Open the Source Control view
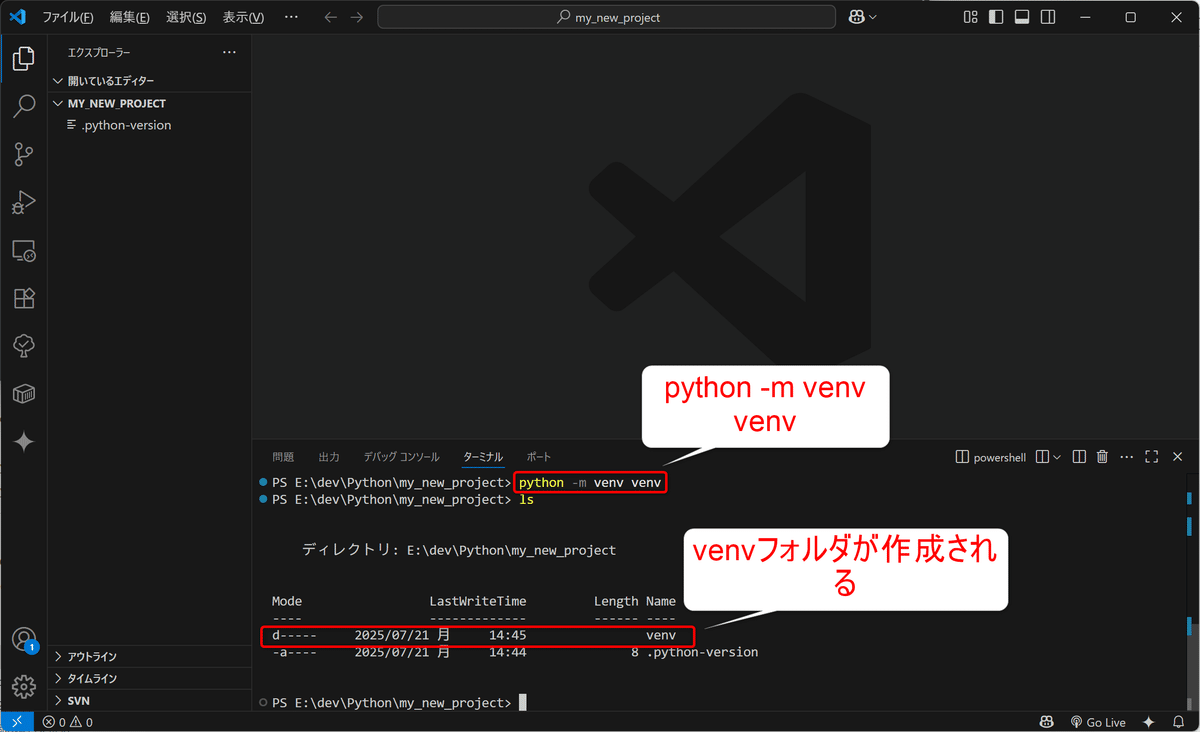1200x732 pixels. tap(23, 154)
